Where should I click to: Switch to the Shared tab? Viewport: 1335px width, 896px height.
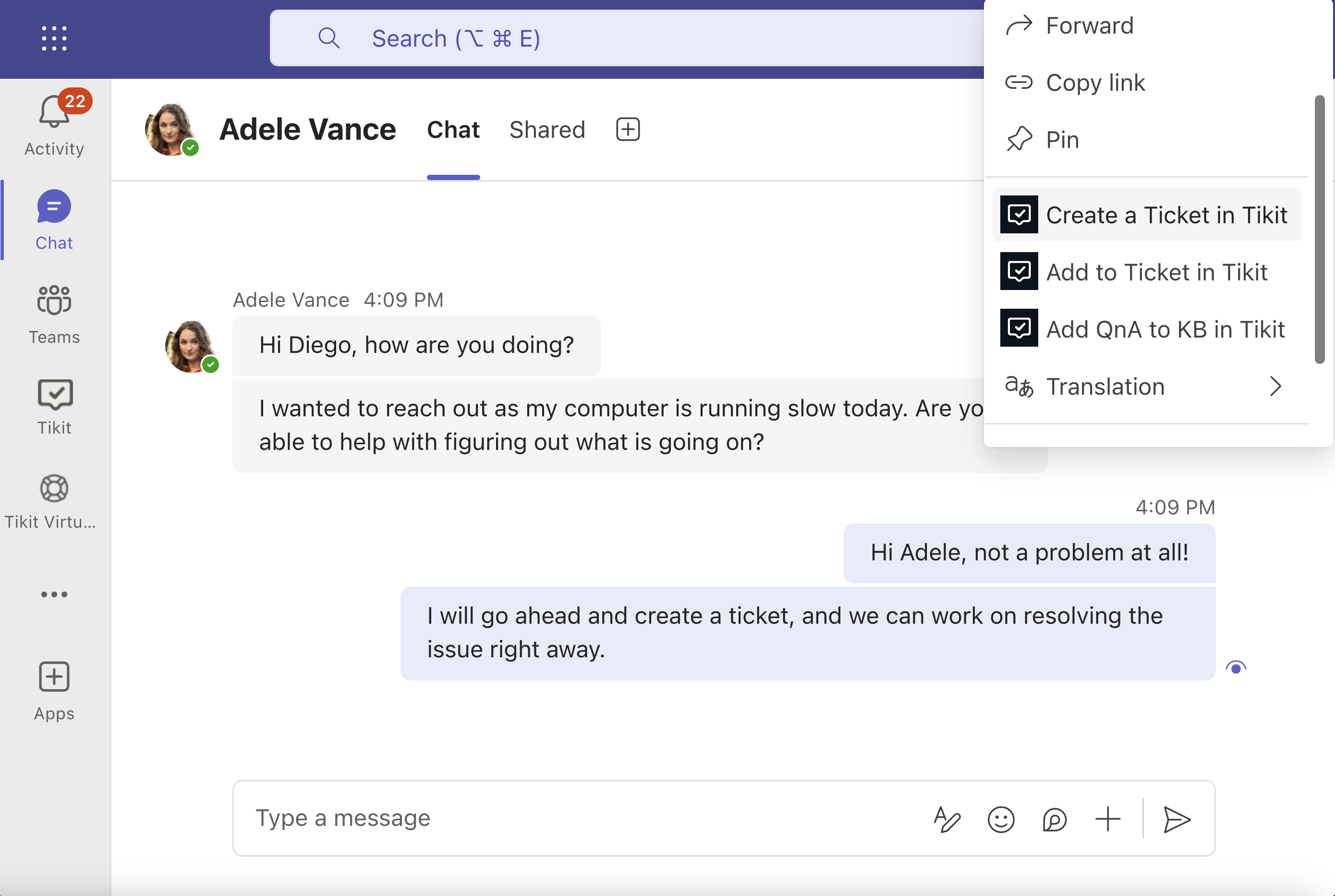[547, 129]
